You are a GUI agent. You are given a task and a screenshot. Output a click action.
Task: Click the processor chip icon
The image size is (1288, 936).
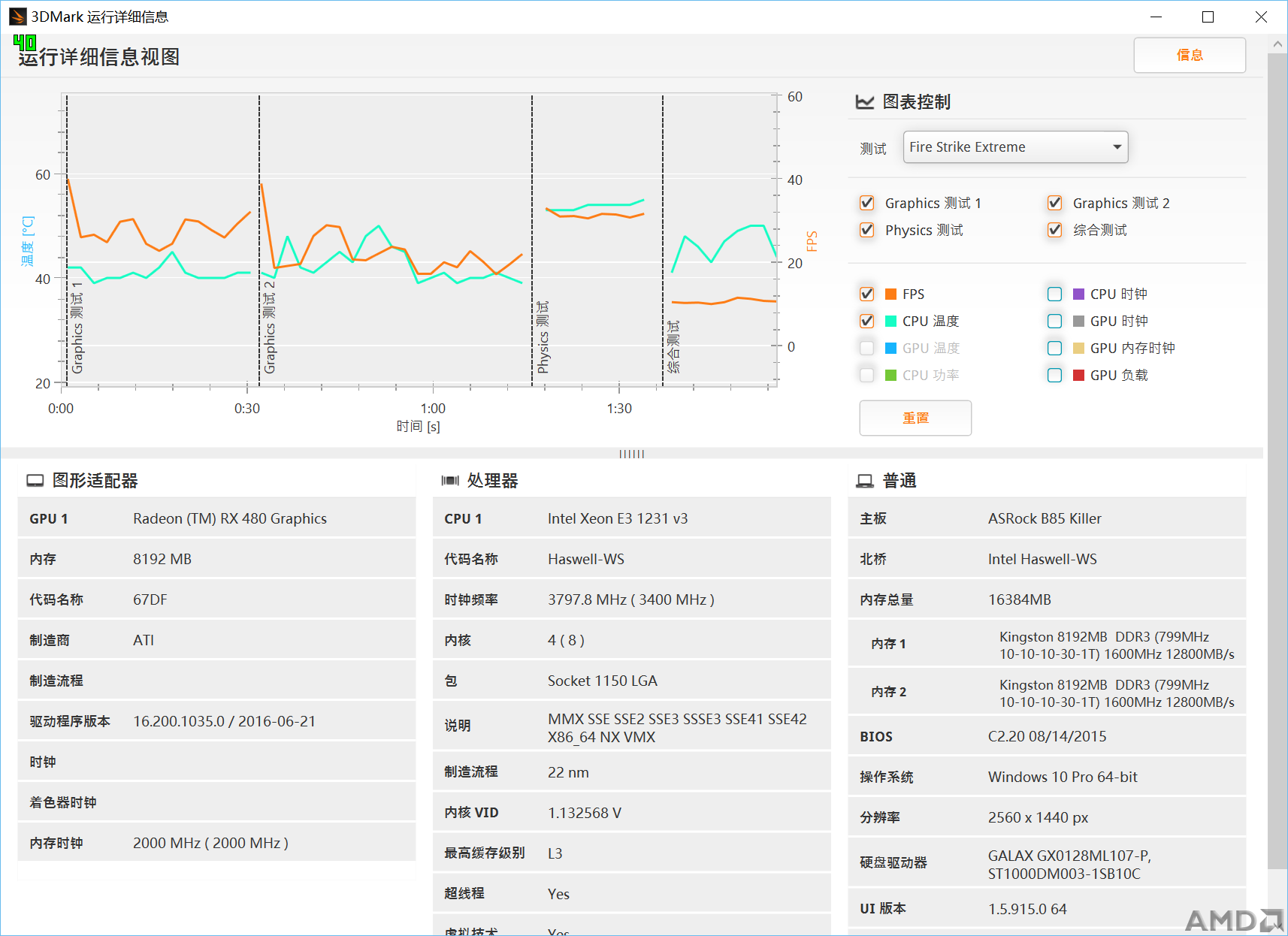[450, 481]
